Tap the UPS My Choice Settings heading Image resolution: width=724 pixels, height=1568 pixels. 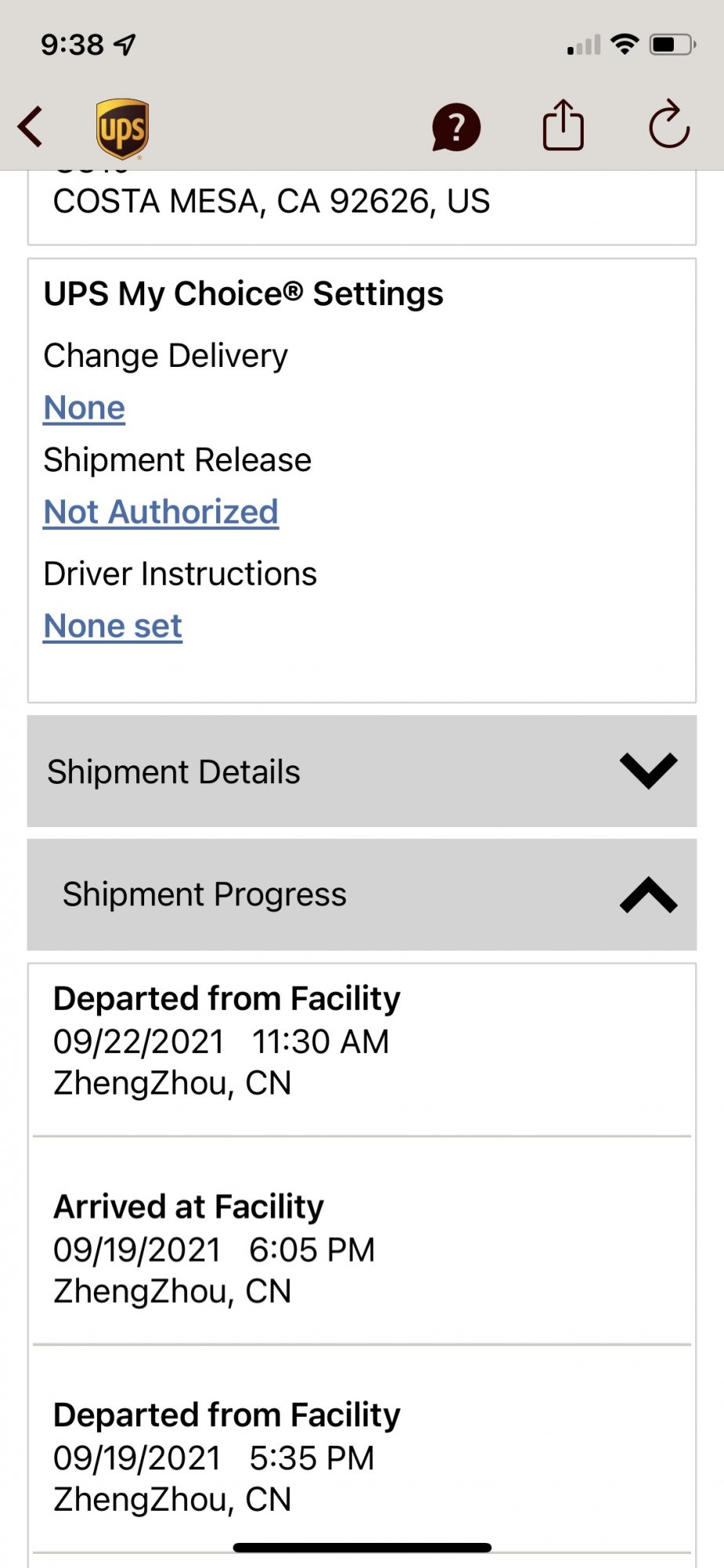pyautogui.click(x=244, y=294)
